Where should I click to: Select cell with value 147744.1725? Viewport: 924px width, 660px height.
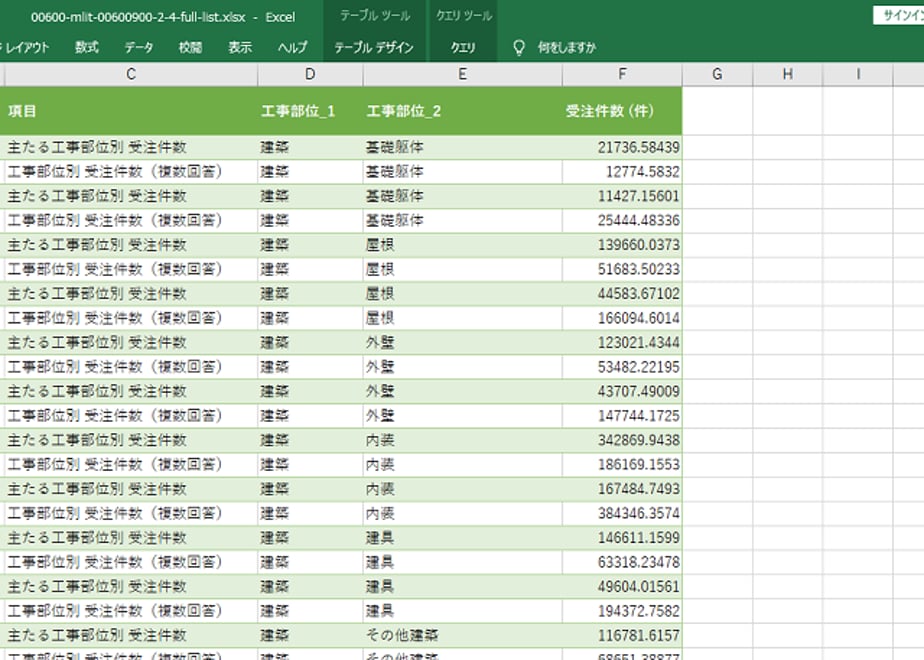pos(622,416)
